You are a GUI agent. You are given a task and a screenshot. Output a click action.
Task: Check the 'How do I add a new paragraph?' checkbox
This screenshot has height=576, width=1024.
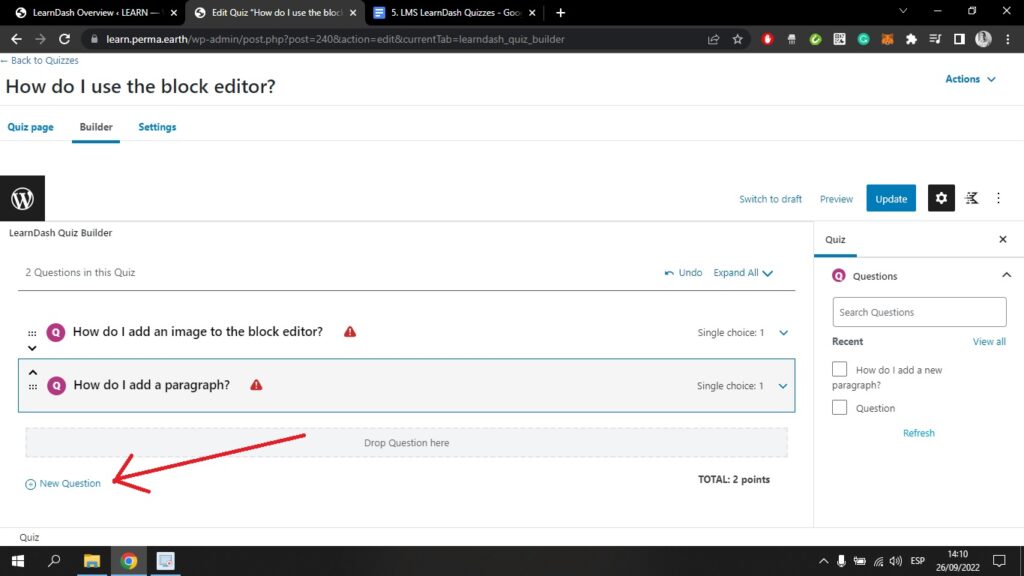(x=840, y=369)
